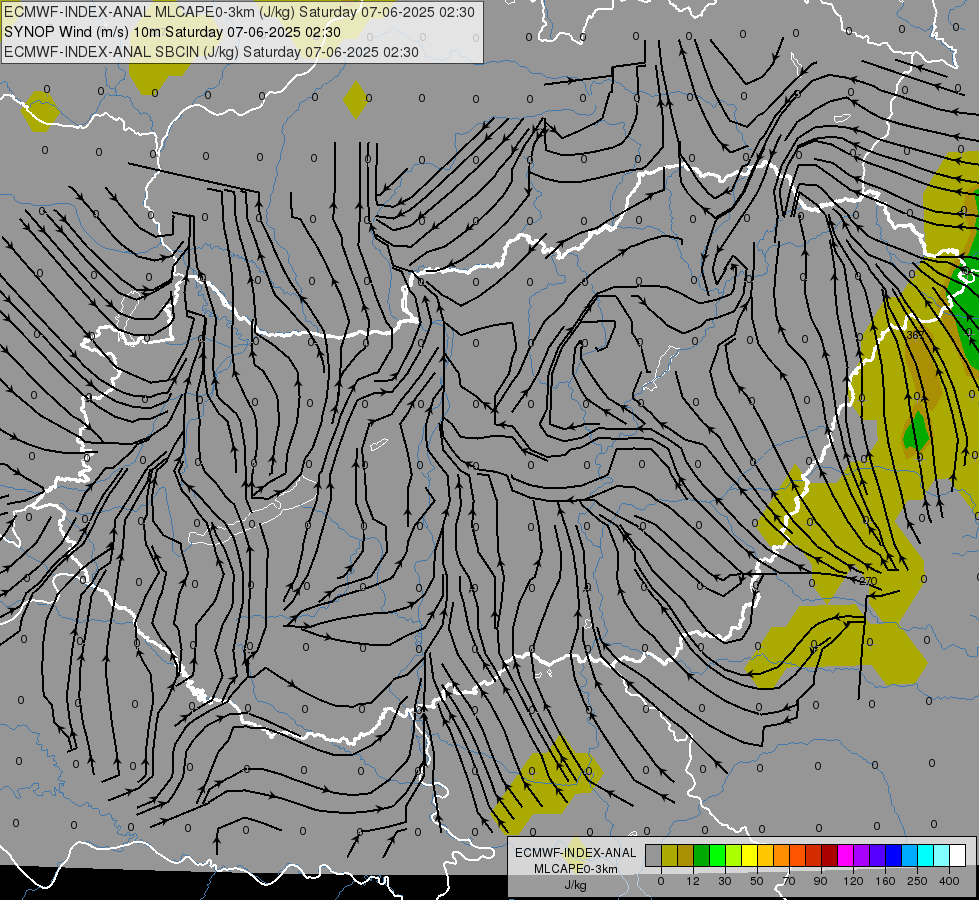Select the pure blue legend swatch
The image size is (979, 900).
pyautogui.click(x=893, y=855)
